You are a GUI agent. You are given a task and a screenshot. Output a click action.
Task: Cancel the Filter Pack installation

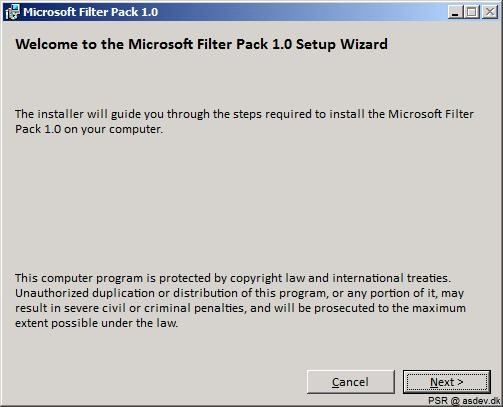pyautogui.click(x=351, y=382)
